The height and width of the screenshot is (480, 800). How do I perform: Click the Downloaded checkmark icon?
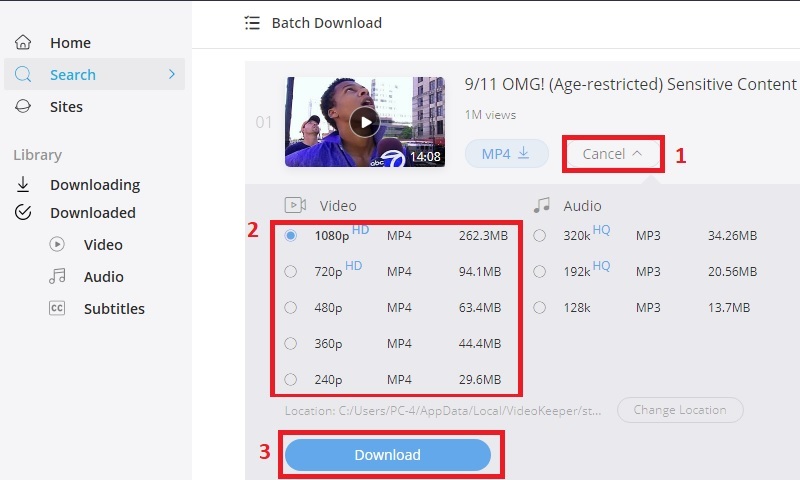pos(23,212)
